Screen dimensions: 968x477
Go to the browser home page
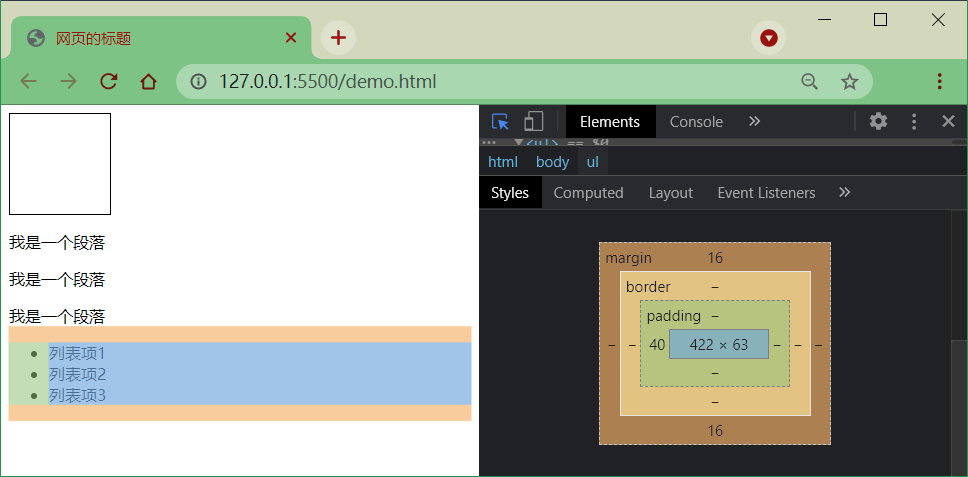[148, 81]
